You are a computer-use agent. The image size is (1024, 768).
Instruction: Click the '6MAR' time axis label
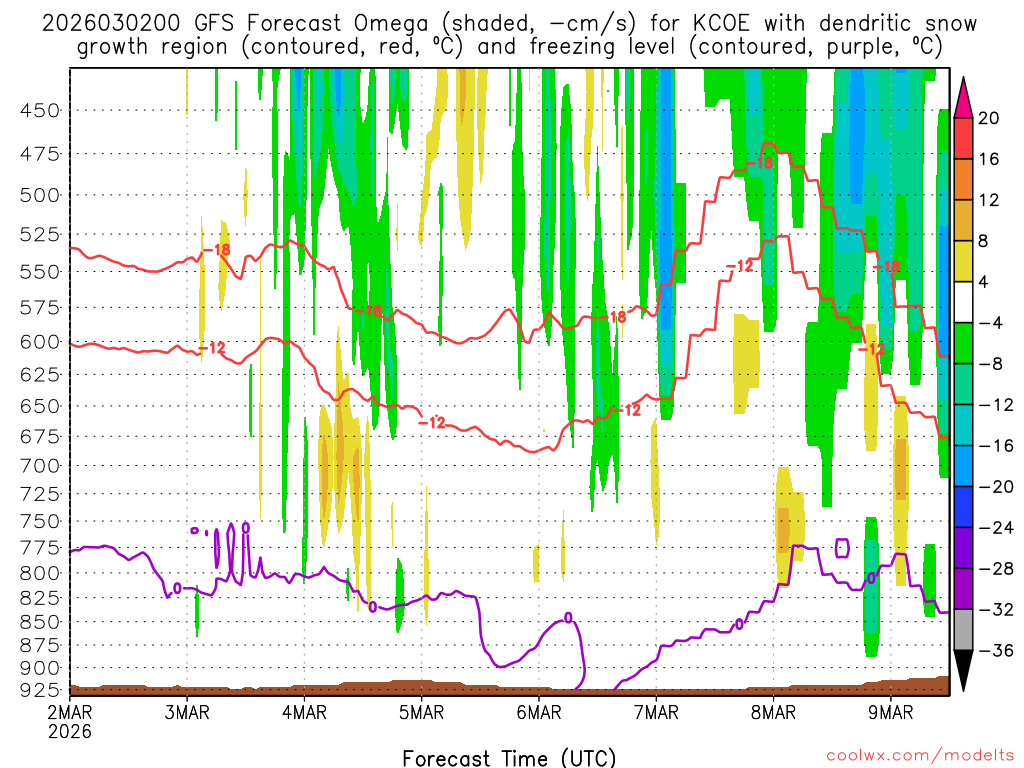(539, 712)
